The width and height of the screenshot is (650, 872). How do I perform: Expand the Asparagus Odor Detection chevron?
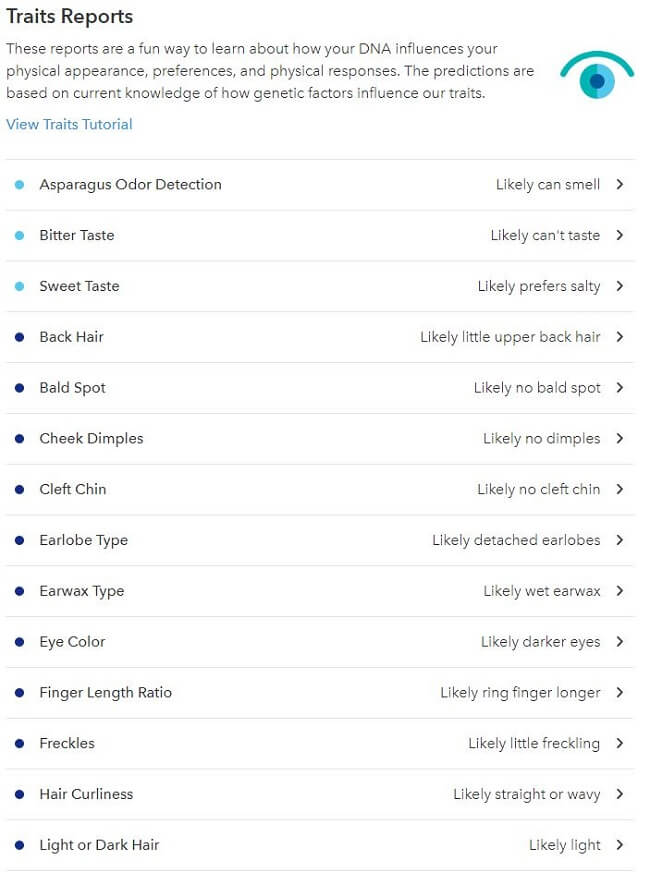pos(620,184)
